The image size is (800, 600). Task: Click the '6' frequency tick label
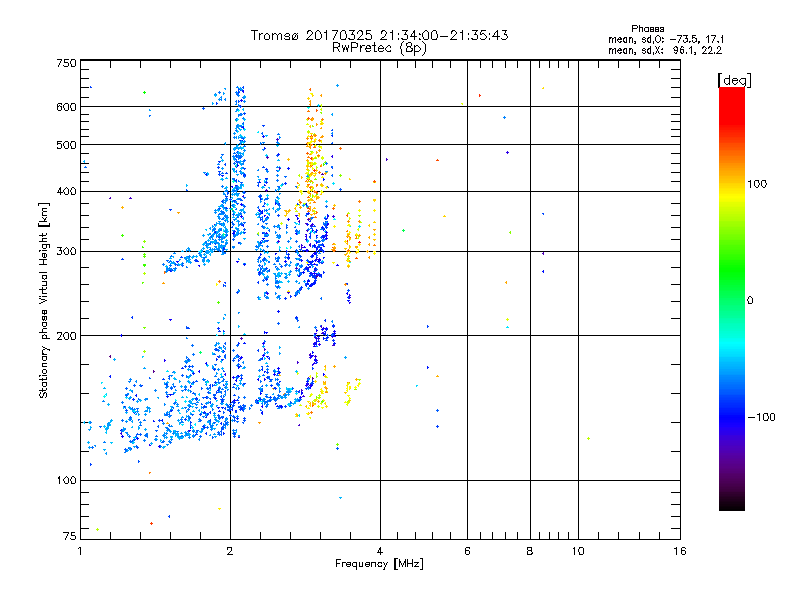[467, 551]
